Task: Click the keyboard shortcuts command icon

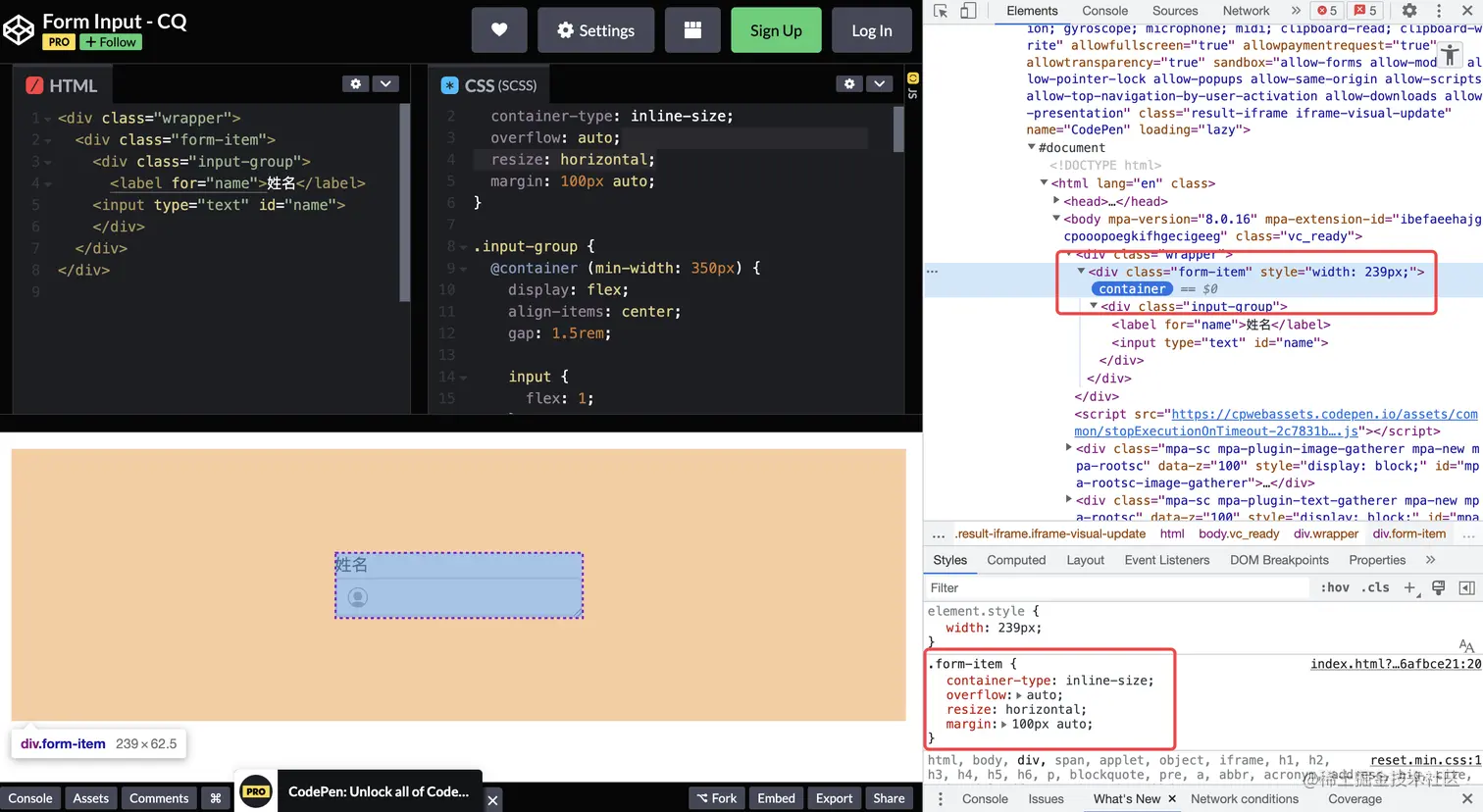Action: coord(216,798)
